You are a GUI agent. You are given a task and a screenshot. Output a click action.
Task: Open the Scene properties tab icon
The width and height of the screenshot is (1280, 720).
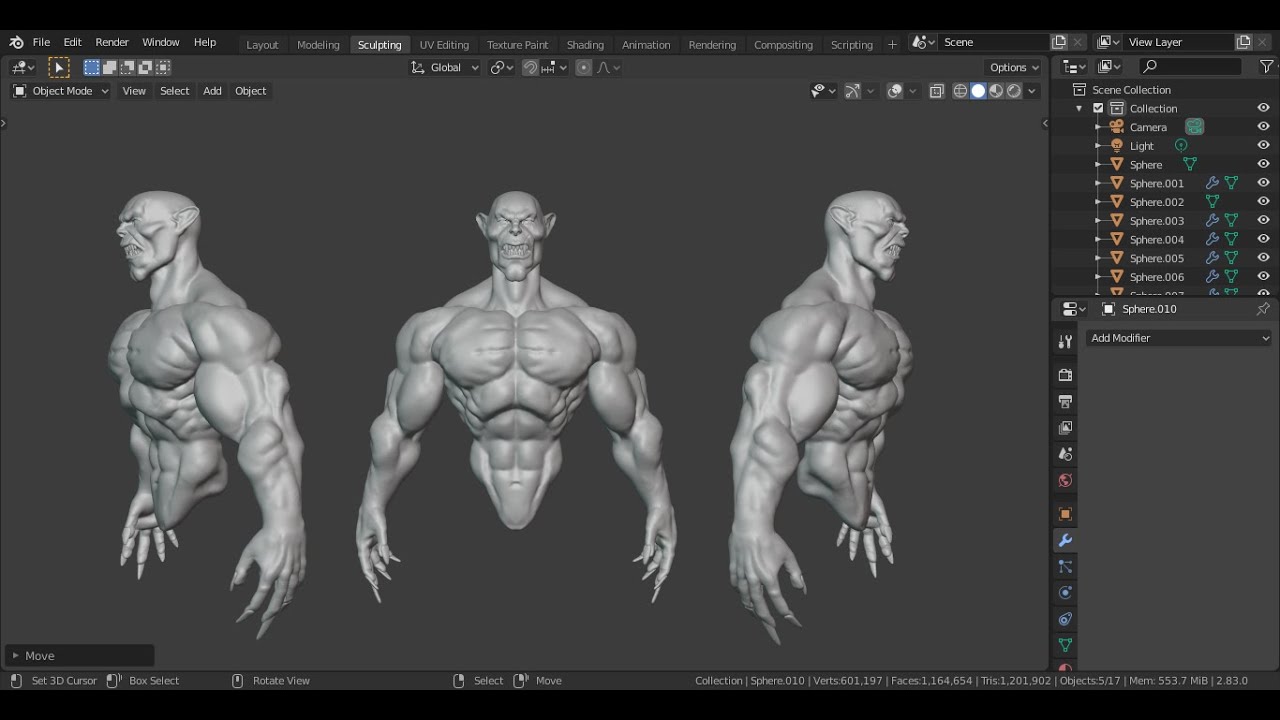[x=1065, y=453]
